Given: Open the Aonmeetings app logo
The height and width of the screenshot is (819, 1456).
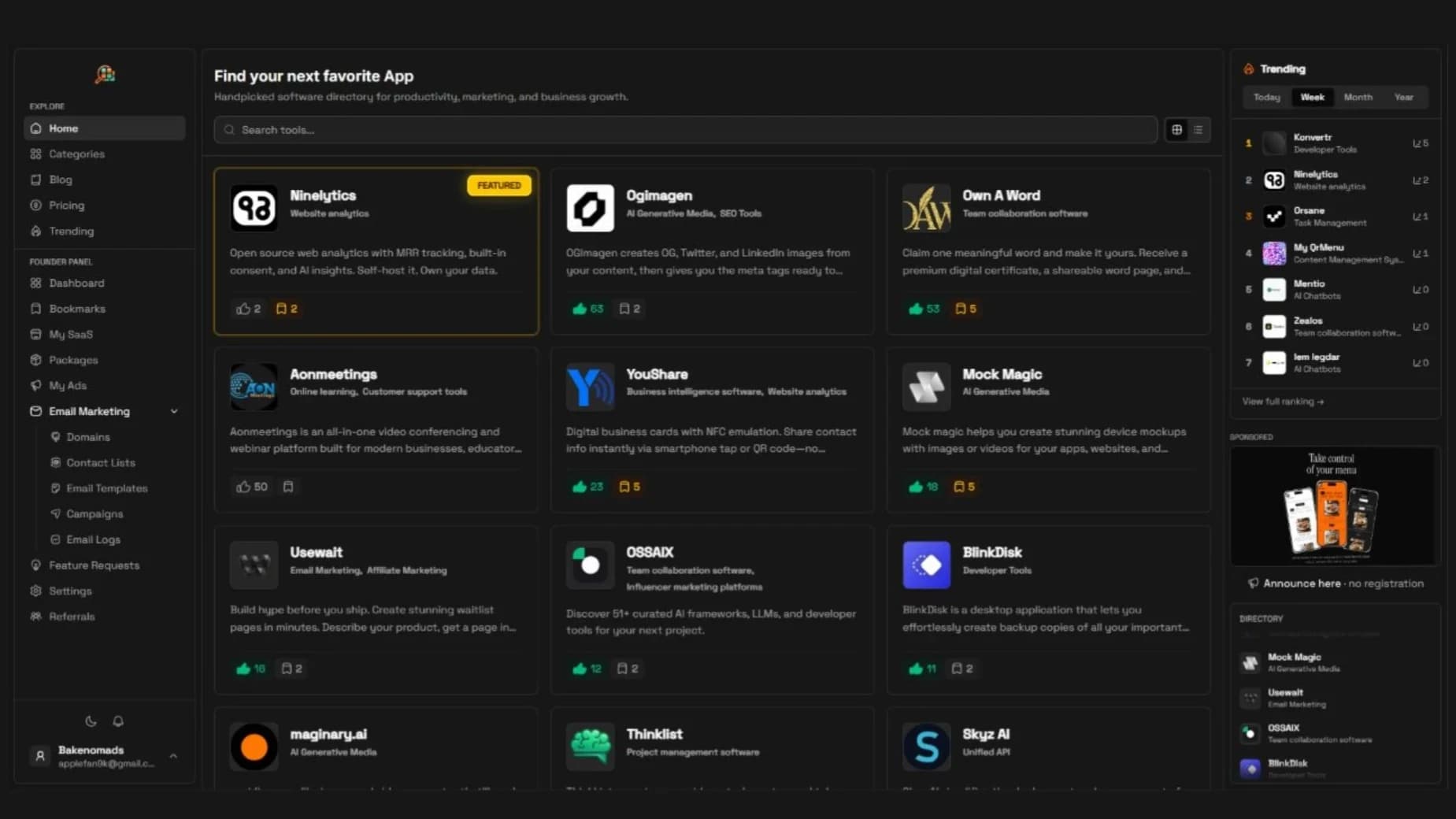Looking at the screenshot, I should pyautogui.click(x=254, y=387).
